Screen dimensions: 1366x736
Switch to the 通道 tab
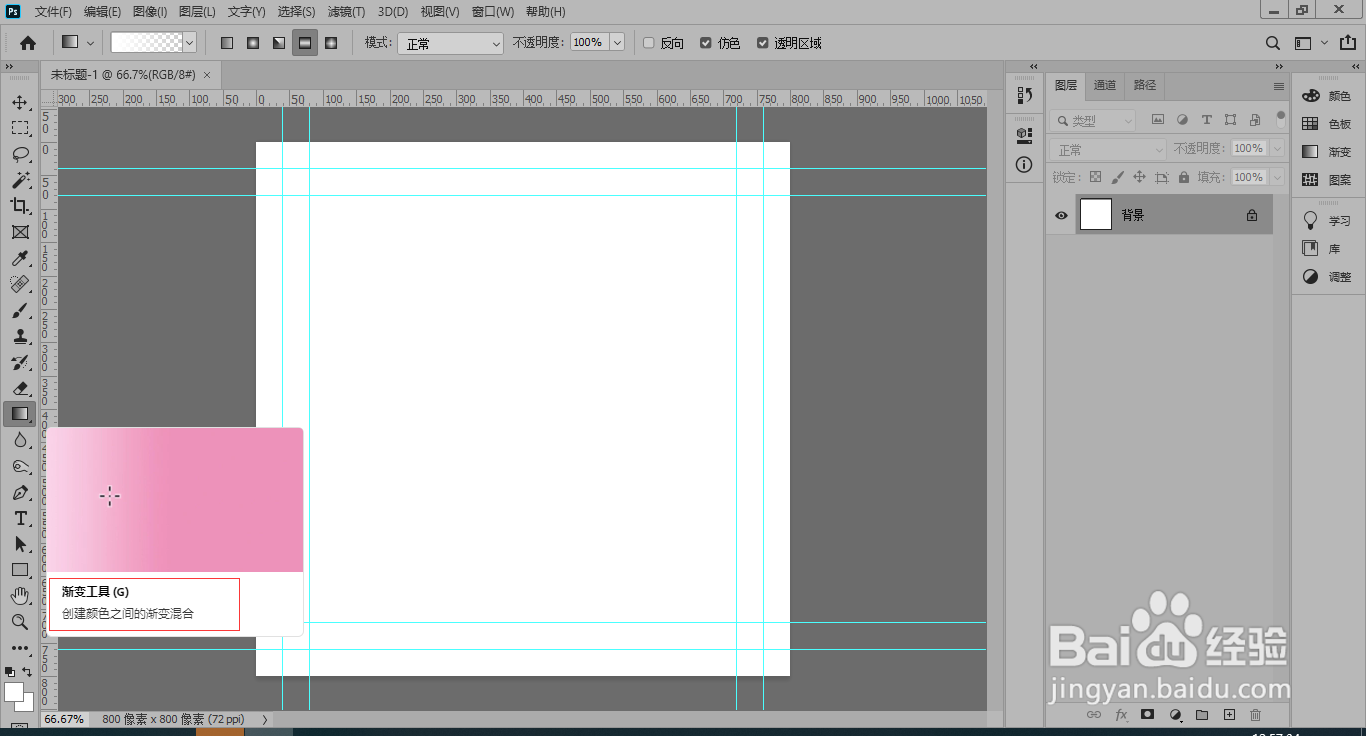click(x=1105, y=86)
